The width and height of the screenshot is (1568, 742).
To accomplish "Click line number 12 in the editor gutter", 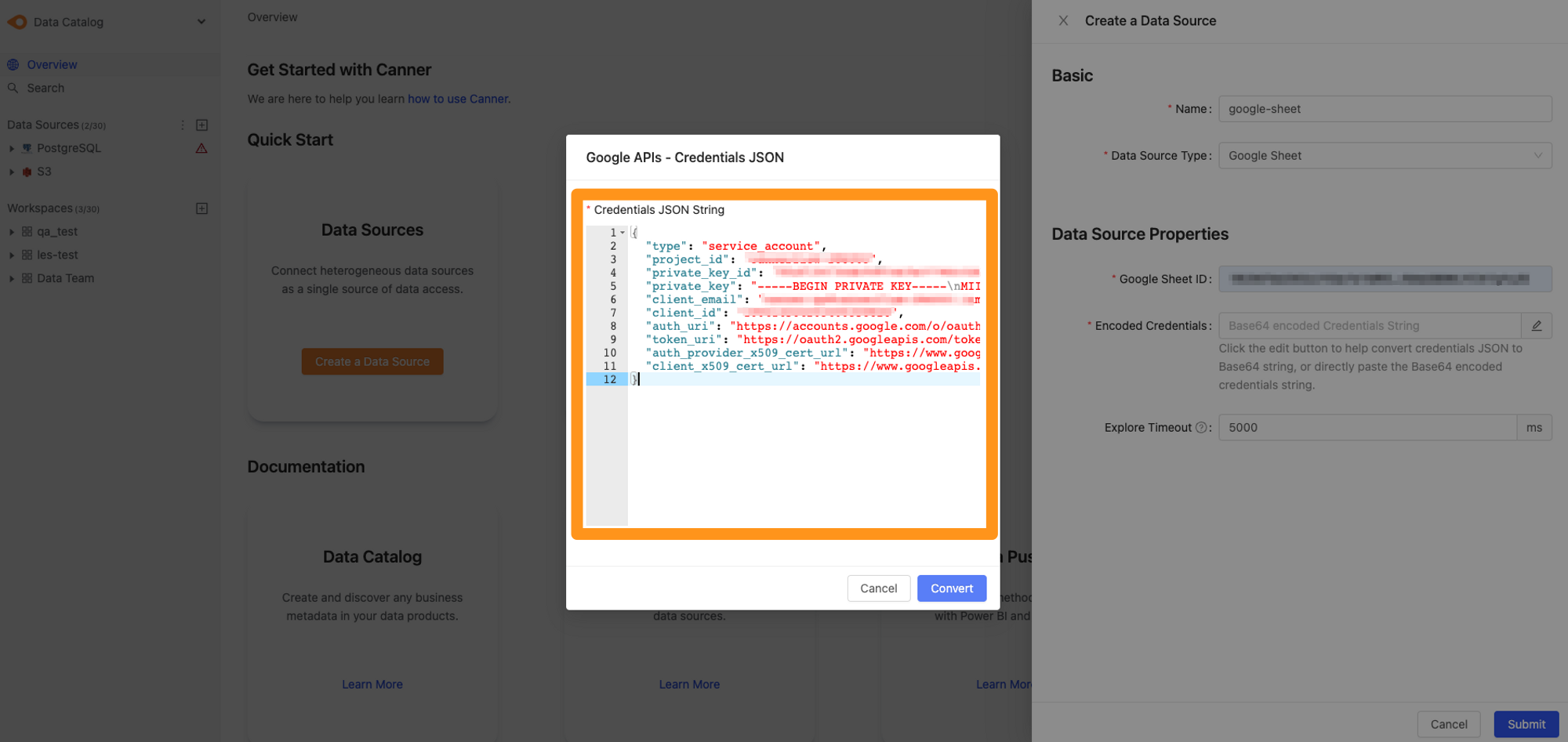I will click(610, 379).
